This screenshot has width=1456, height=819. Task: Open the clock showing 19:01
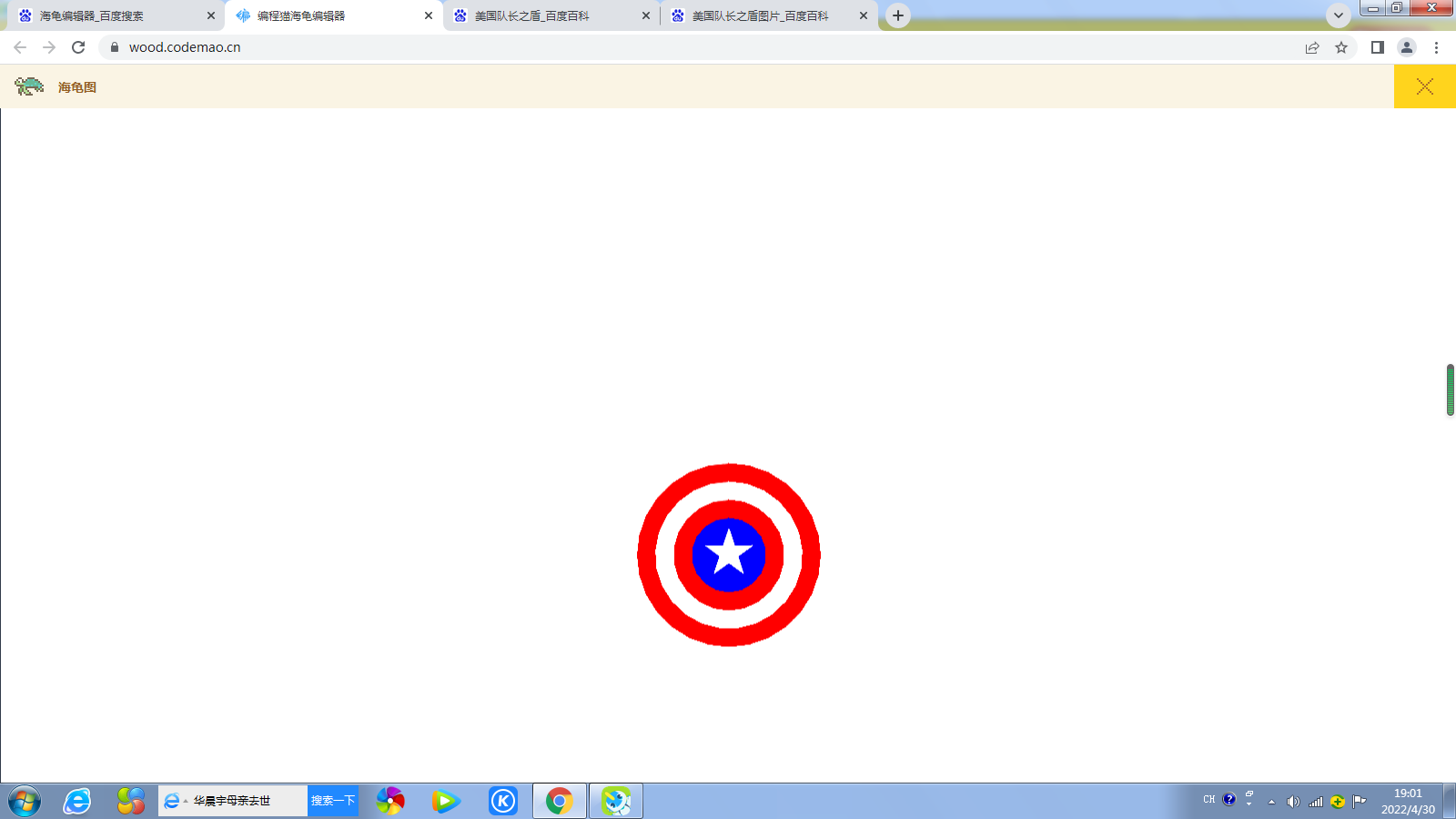(1408, 801)
